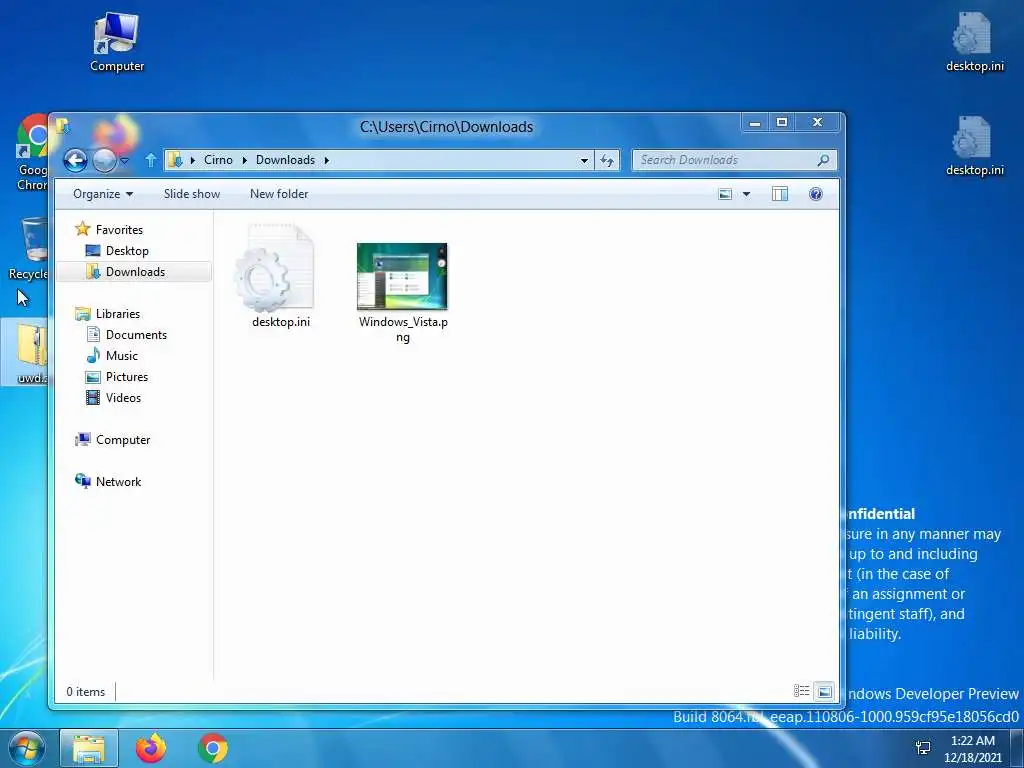Click the Videos filmstrip icon

tap(93, 398)
